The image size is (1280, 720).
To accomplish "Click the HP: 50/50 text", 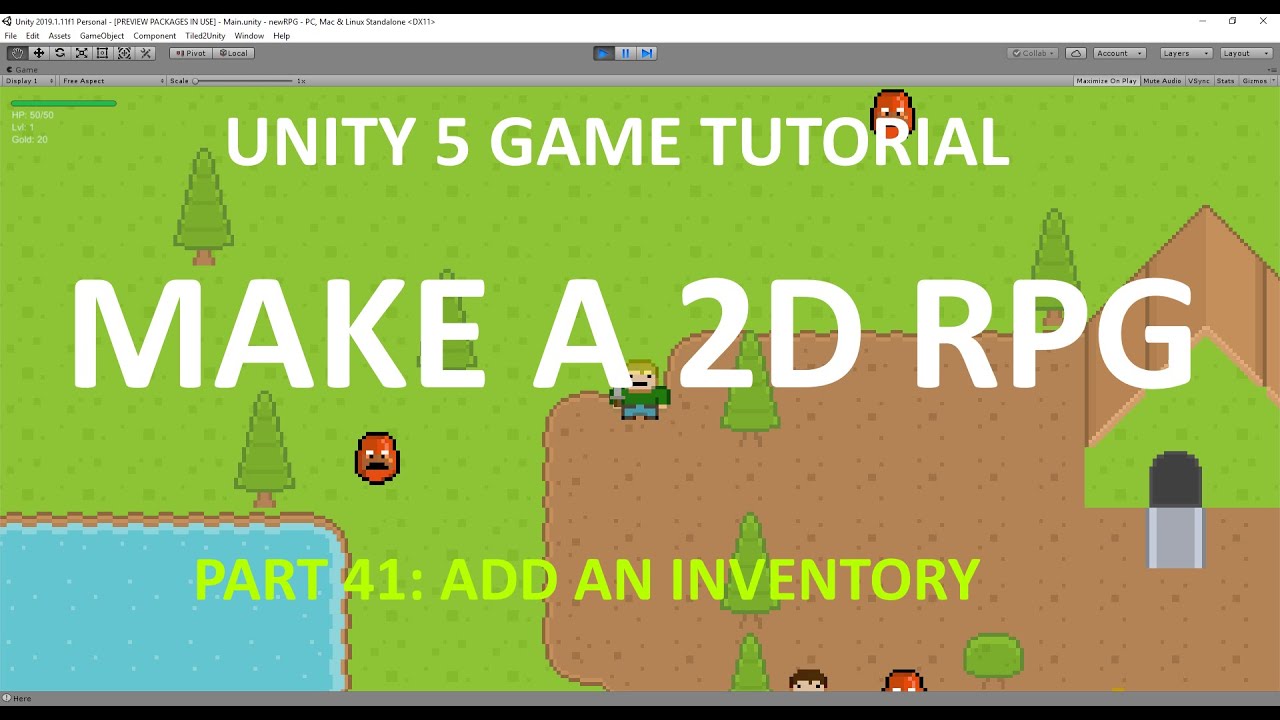I will [33, 115].
